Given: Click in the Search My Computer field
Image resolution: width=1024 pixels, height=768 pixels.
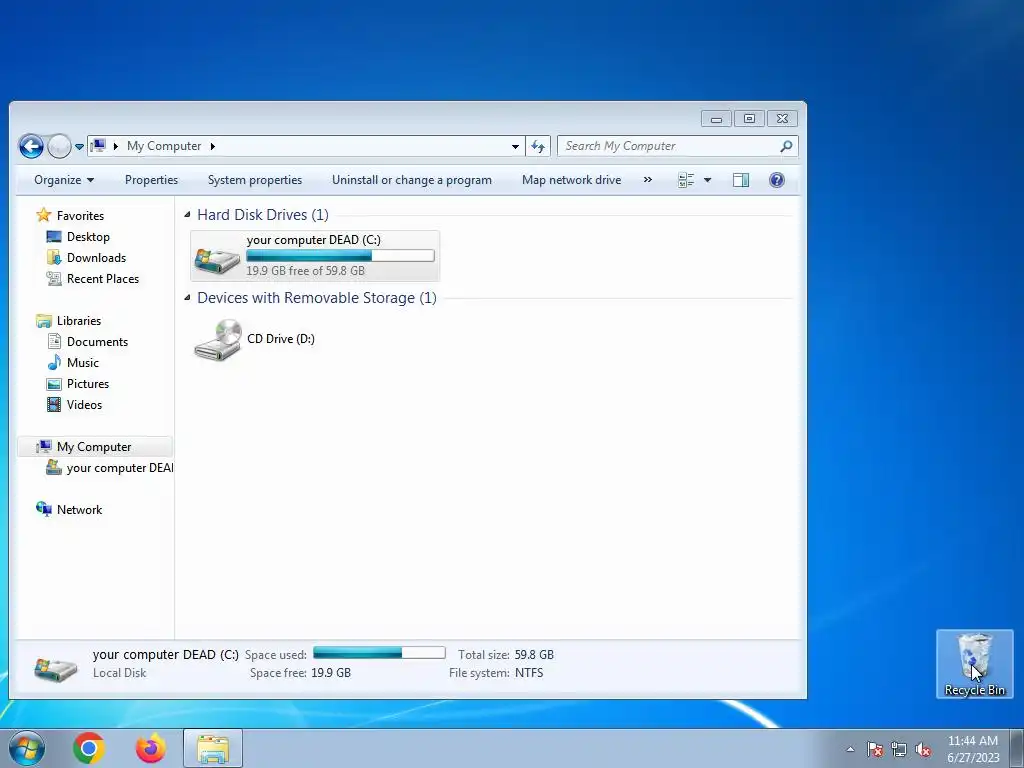Looking at the screenshot, I should click(677, 146).
